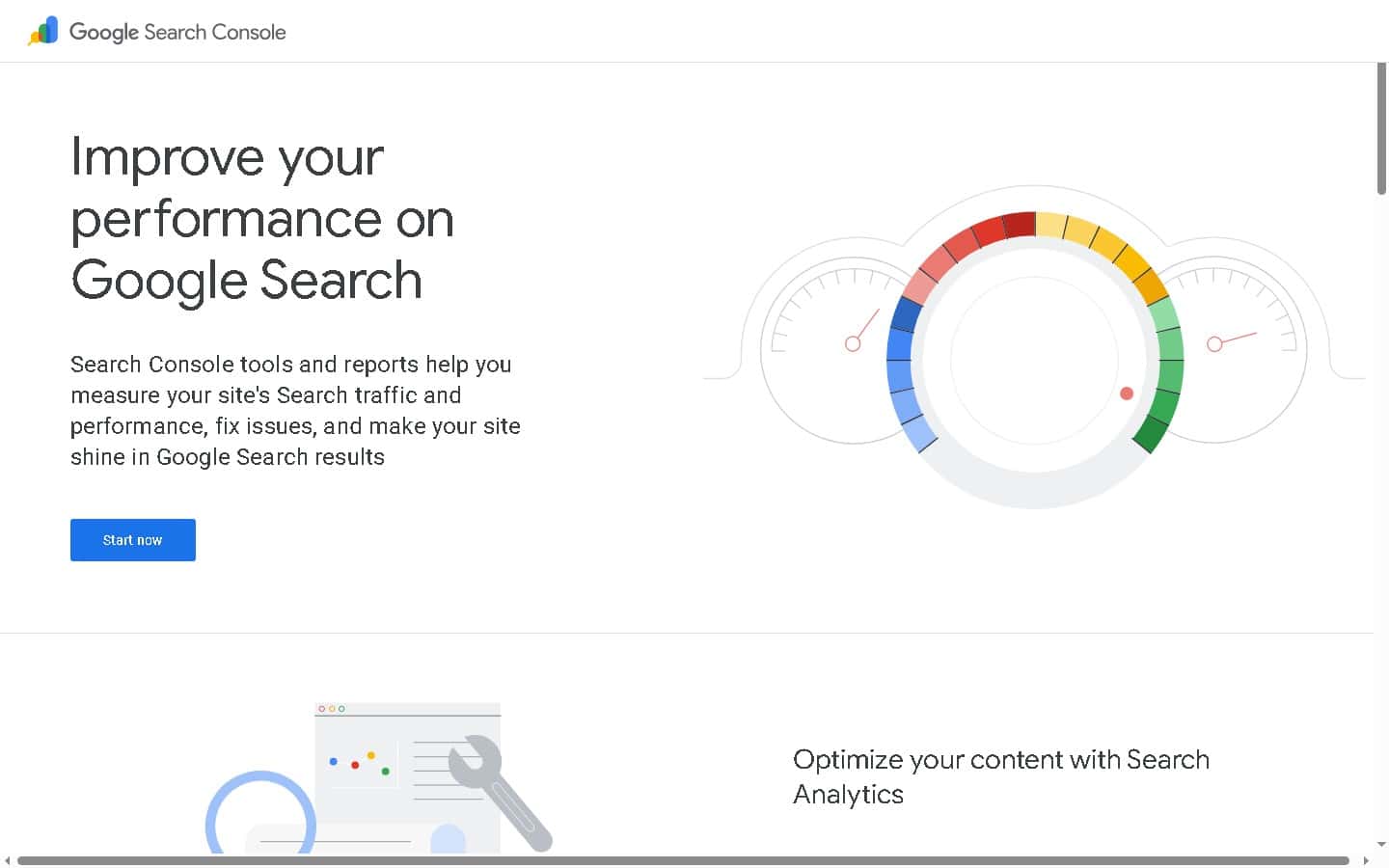Viewport: 1389px width, 868px height.
Task: Click the Optimize your content heading
Action: [1000, 776]
